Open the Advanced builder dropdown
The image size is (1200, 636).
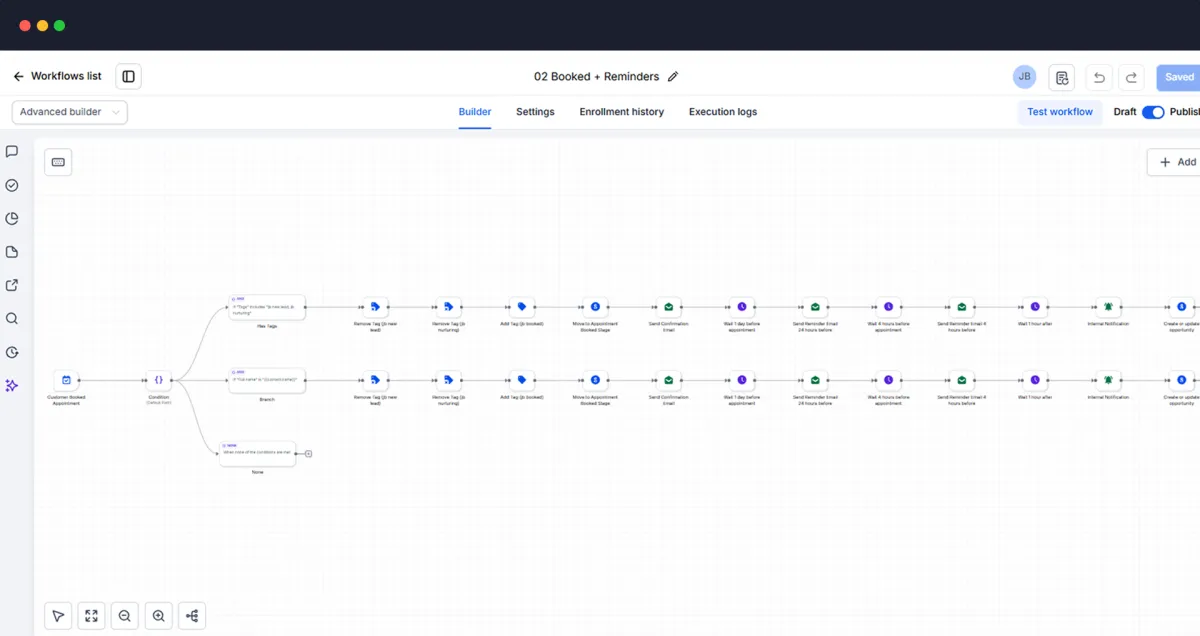coord(70,112)
